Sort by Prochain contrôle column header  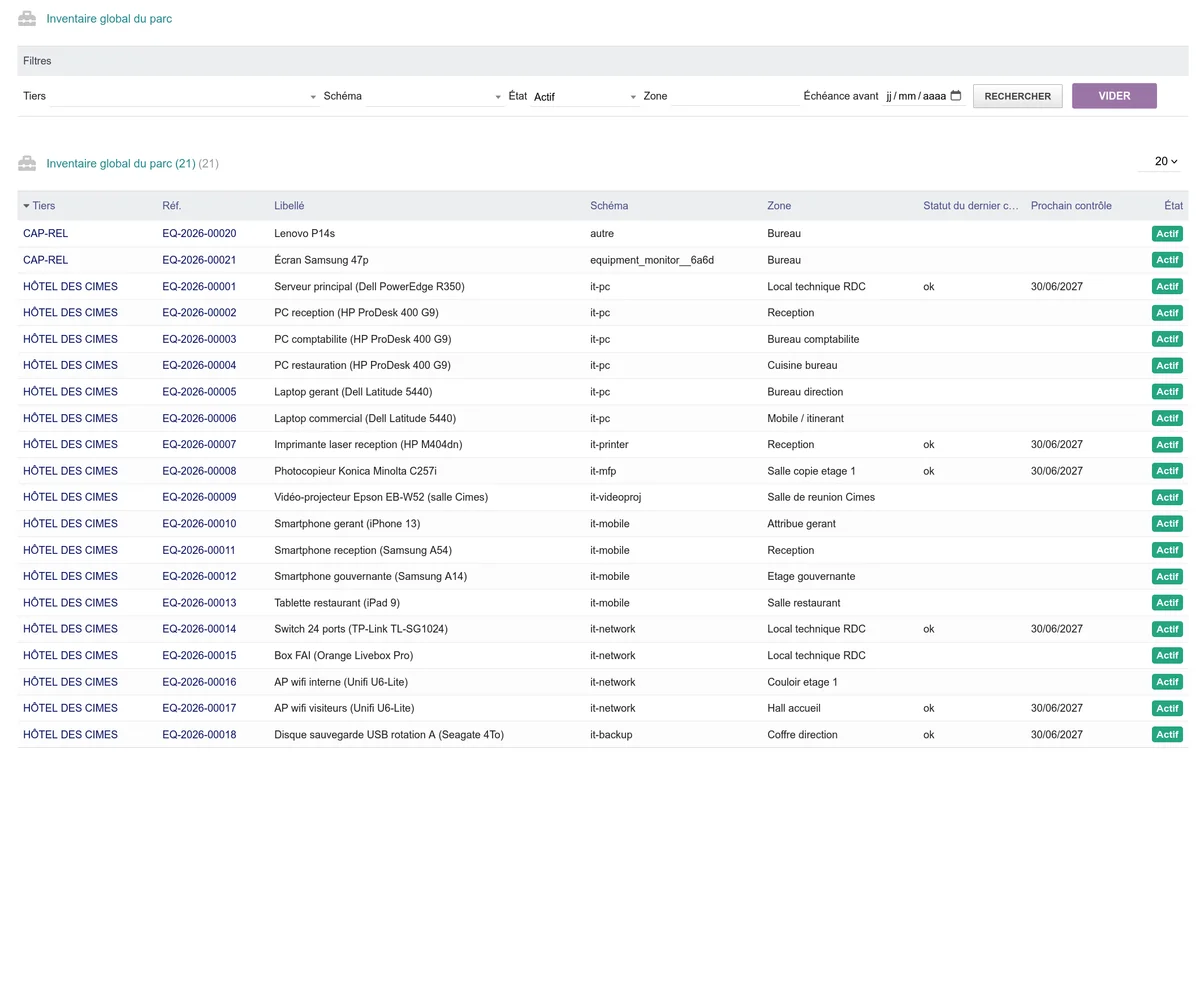pos(1071,206)
